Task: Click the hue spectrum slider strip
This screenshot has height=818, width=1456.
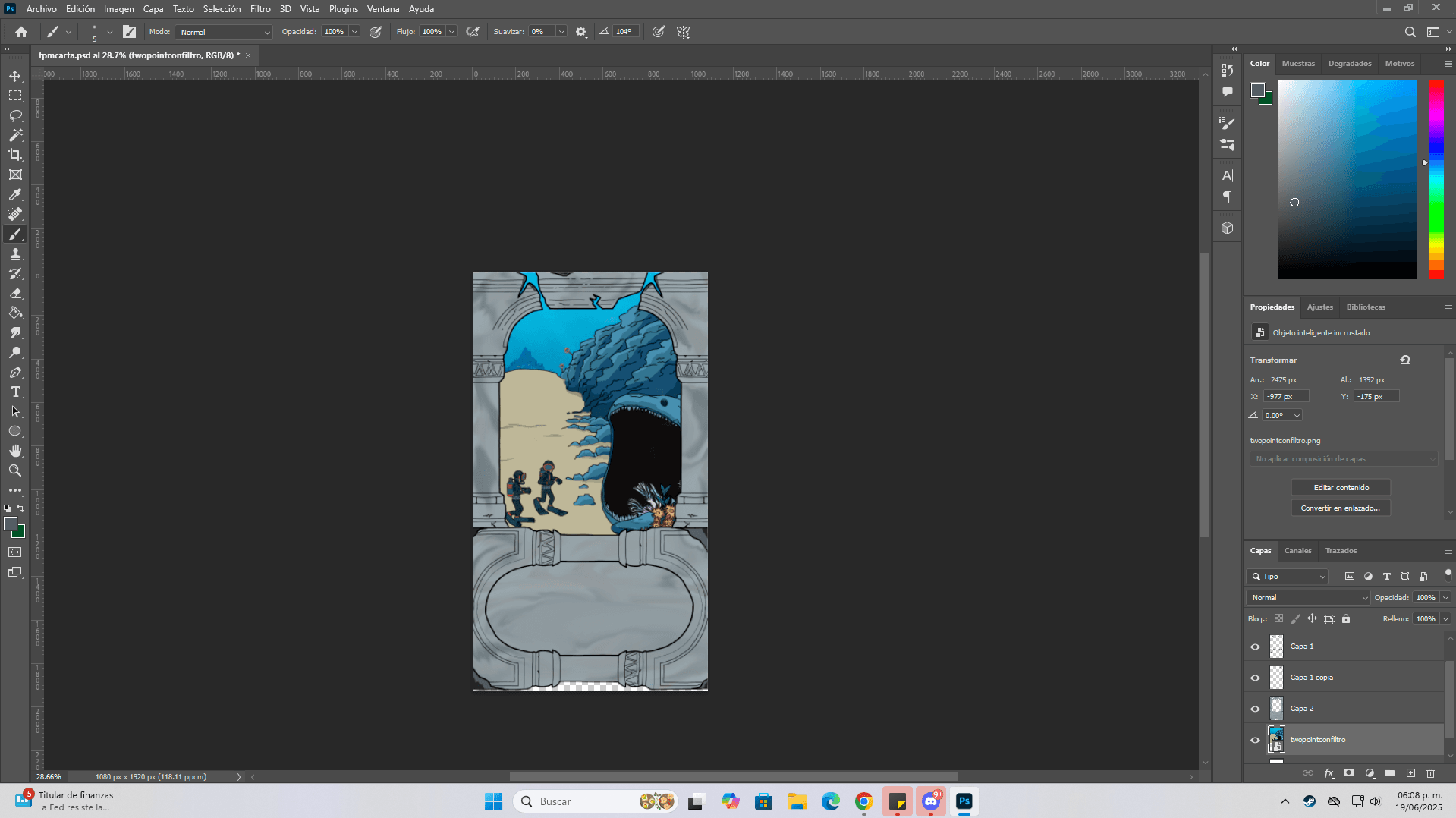Action: click(x=1436, y=179)
